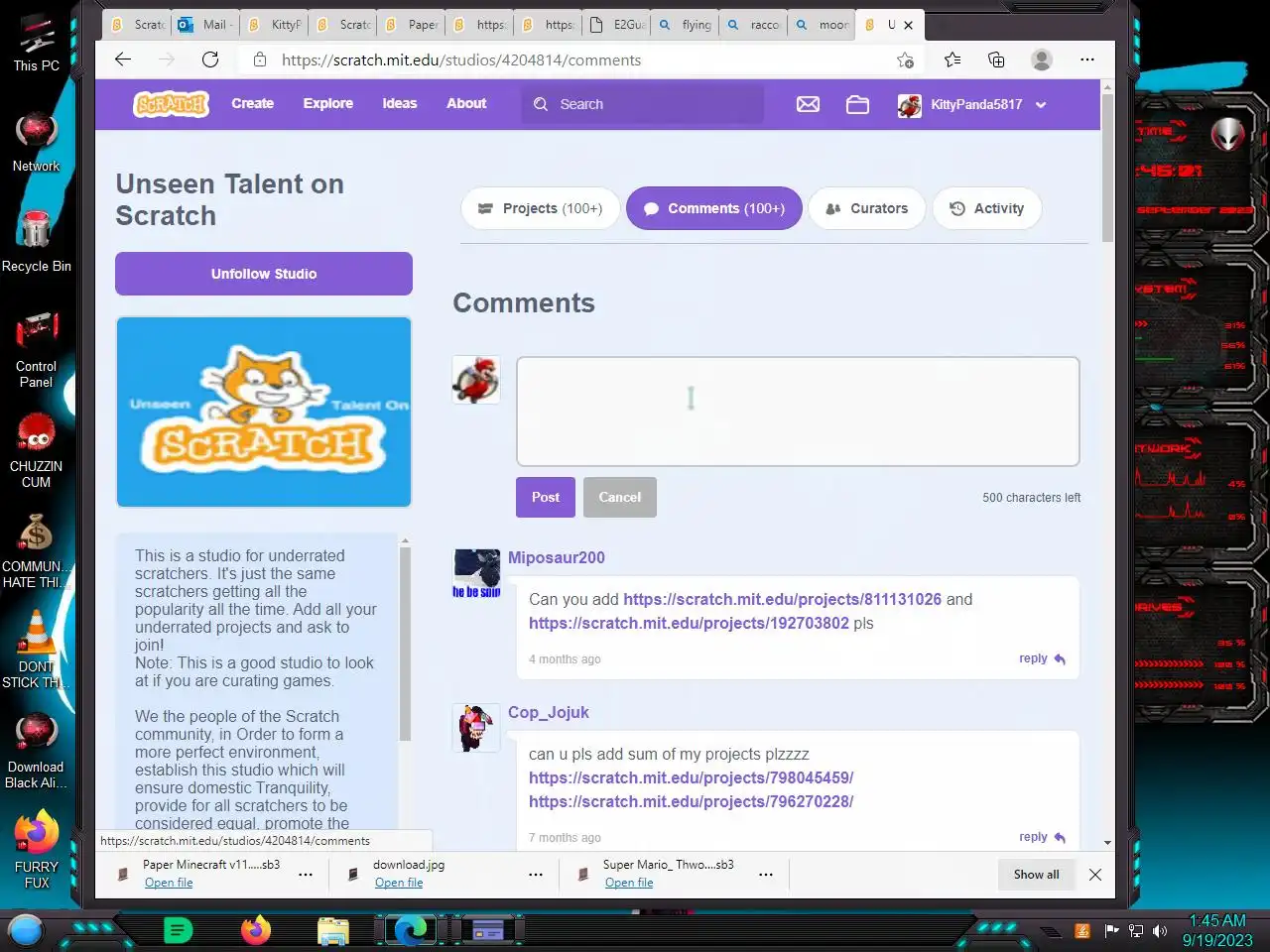Click the browser profile avatar icon
Image resolution: width=1270 pixels, height=952 pixels.
[x=1042, y=59]
